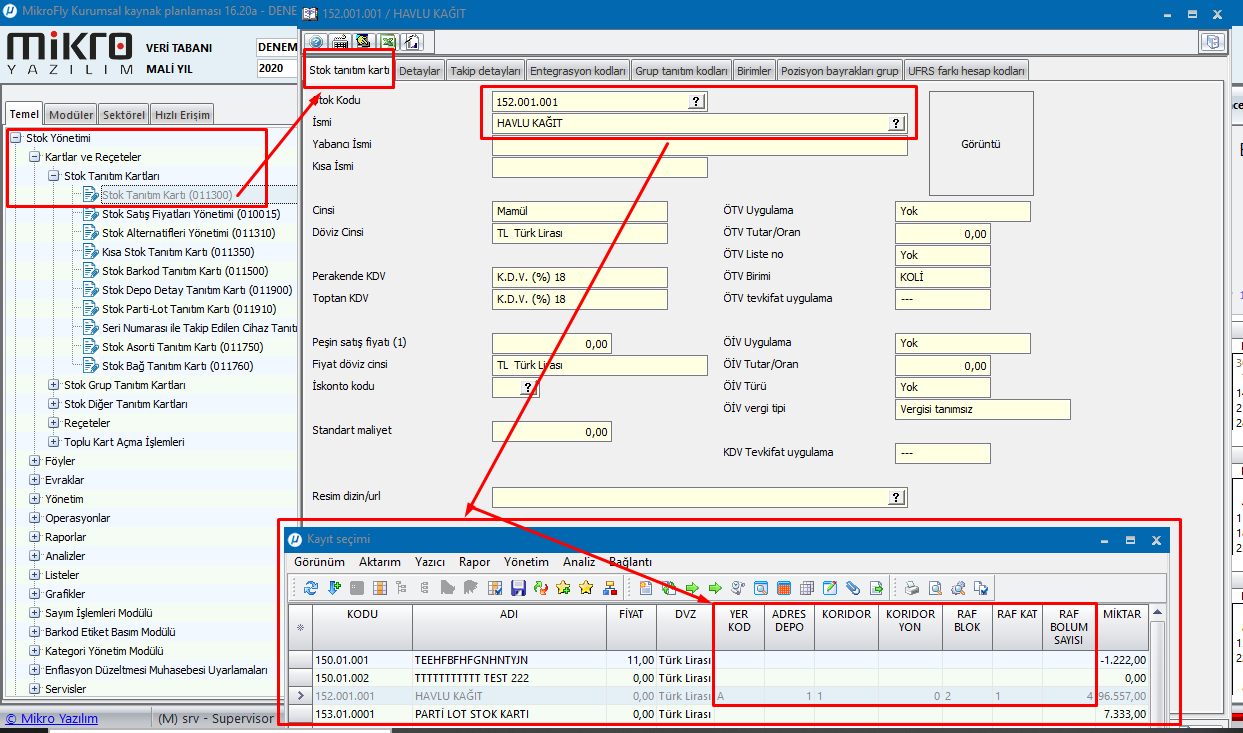1243x733 pixels.
Task: Click the blue search window icon
Action: pos(761,588)
